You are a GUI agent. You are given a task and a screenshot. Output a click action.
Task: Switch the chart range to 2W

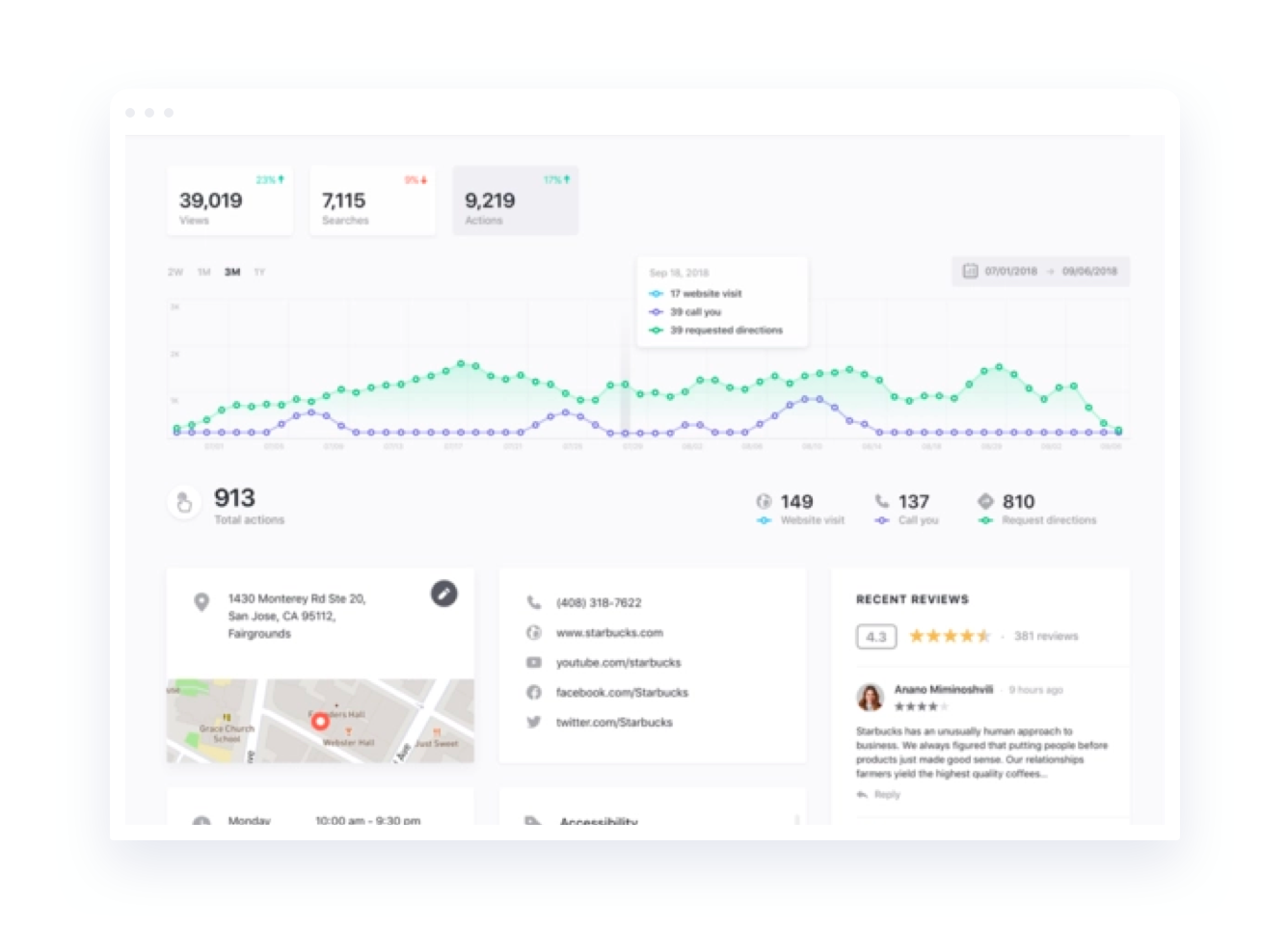(x=175, y=272)
